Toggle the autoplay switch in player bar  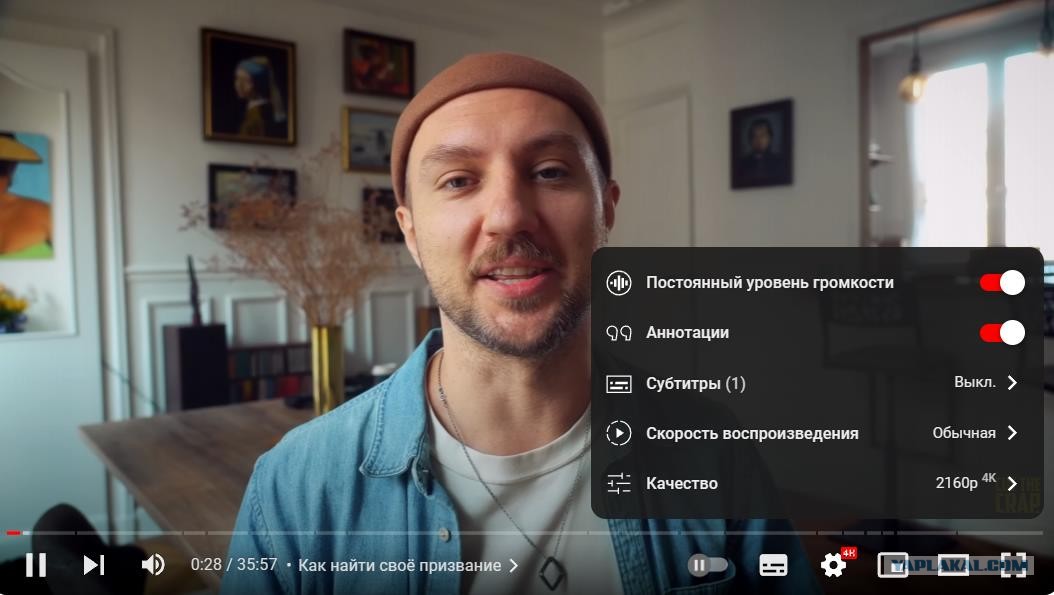(x=708, y=565)
